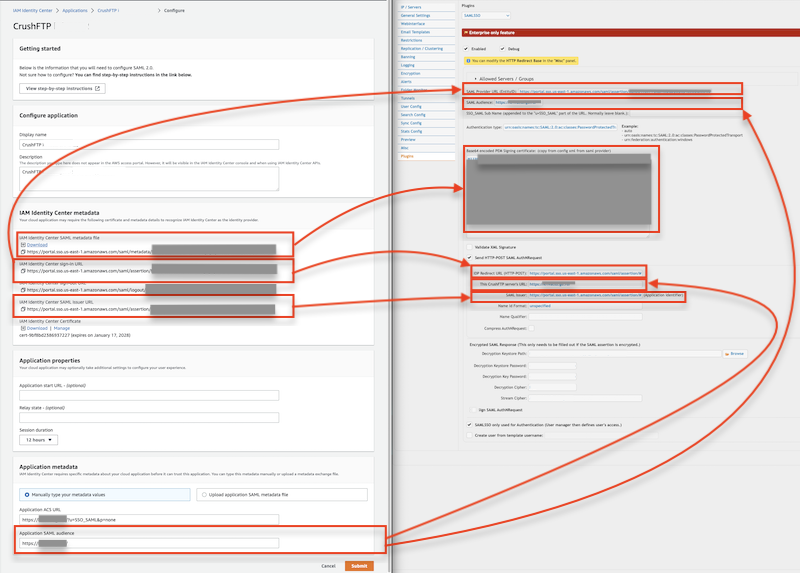800x573 pixels.
Task: Select Plugins tab in CrushFTP sidebar
Action: pyautogui.click(x=427, y=156)
